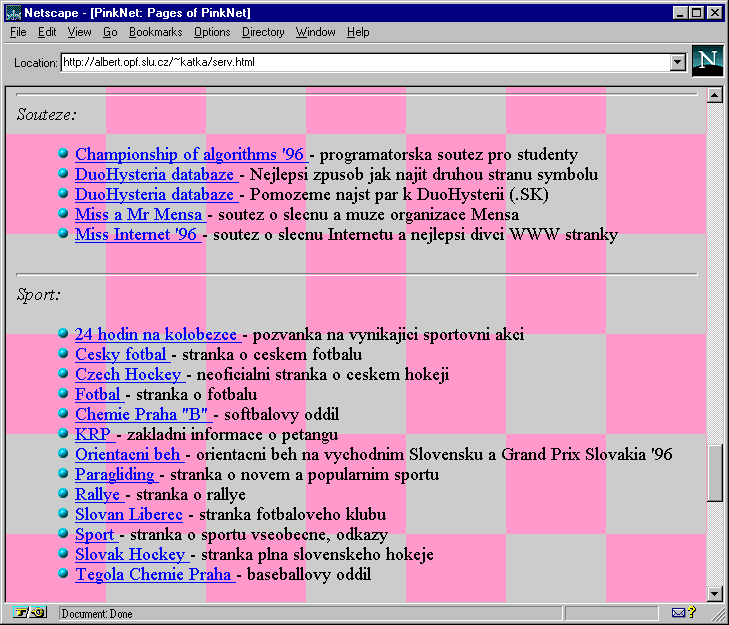Click the Location: label
Viewport: 729px width, 625px height.
(35, 63)
